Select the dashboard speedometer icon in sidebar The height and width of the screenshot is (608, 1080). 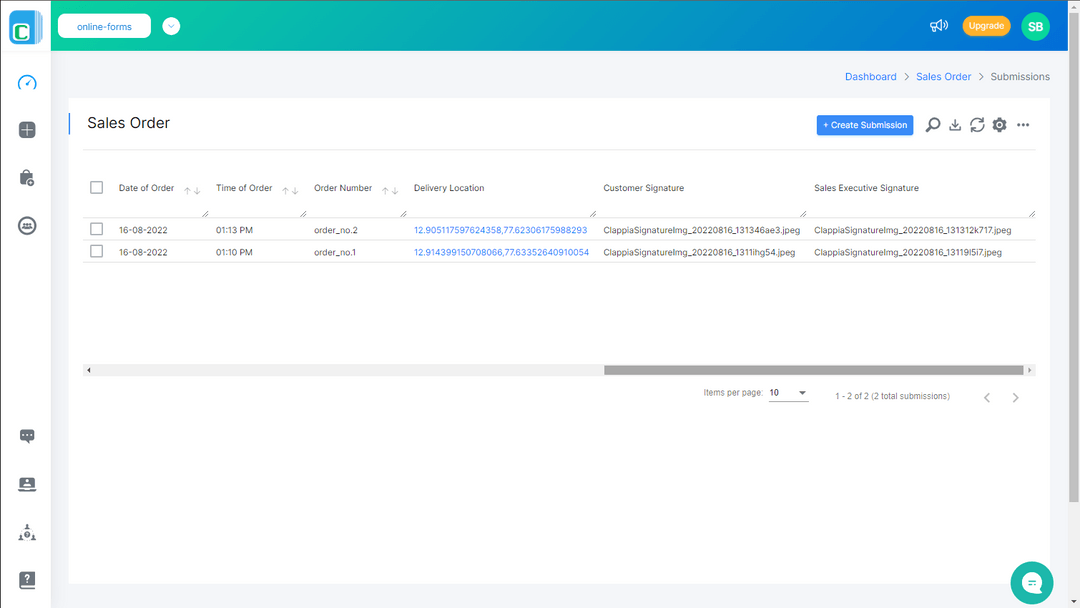pos(26,82)
